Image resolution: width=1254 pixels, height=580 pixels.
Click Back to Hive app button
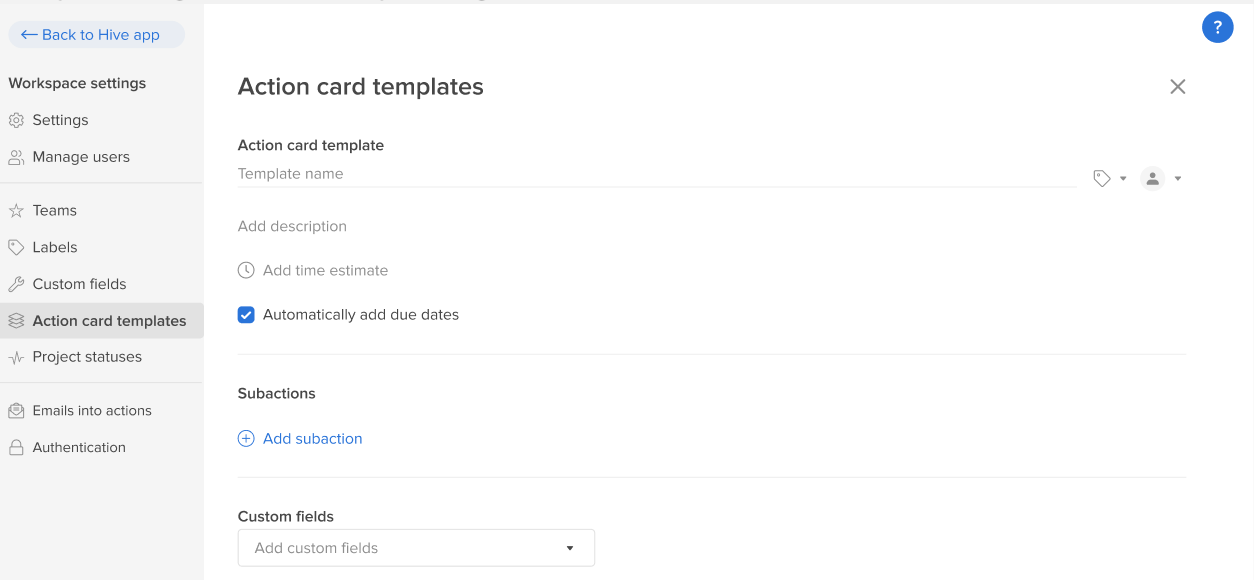tap(97, 35)
